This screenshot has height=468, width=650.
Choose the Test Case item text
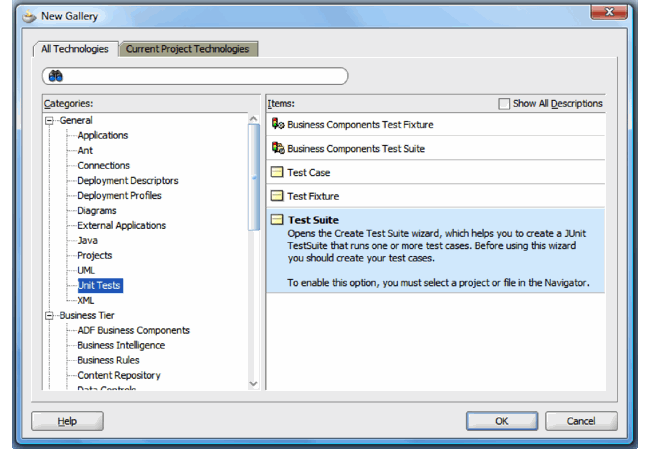click(309, 172)
